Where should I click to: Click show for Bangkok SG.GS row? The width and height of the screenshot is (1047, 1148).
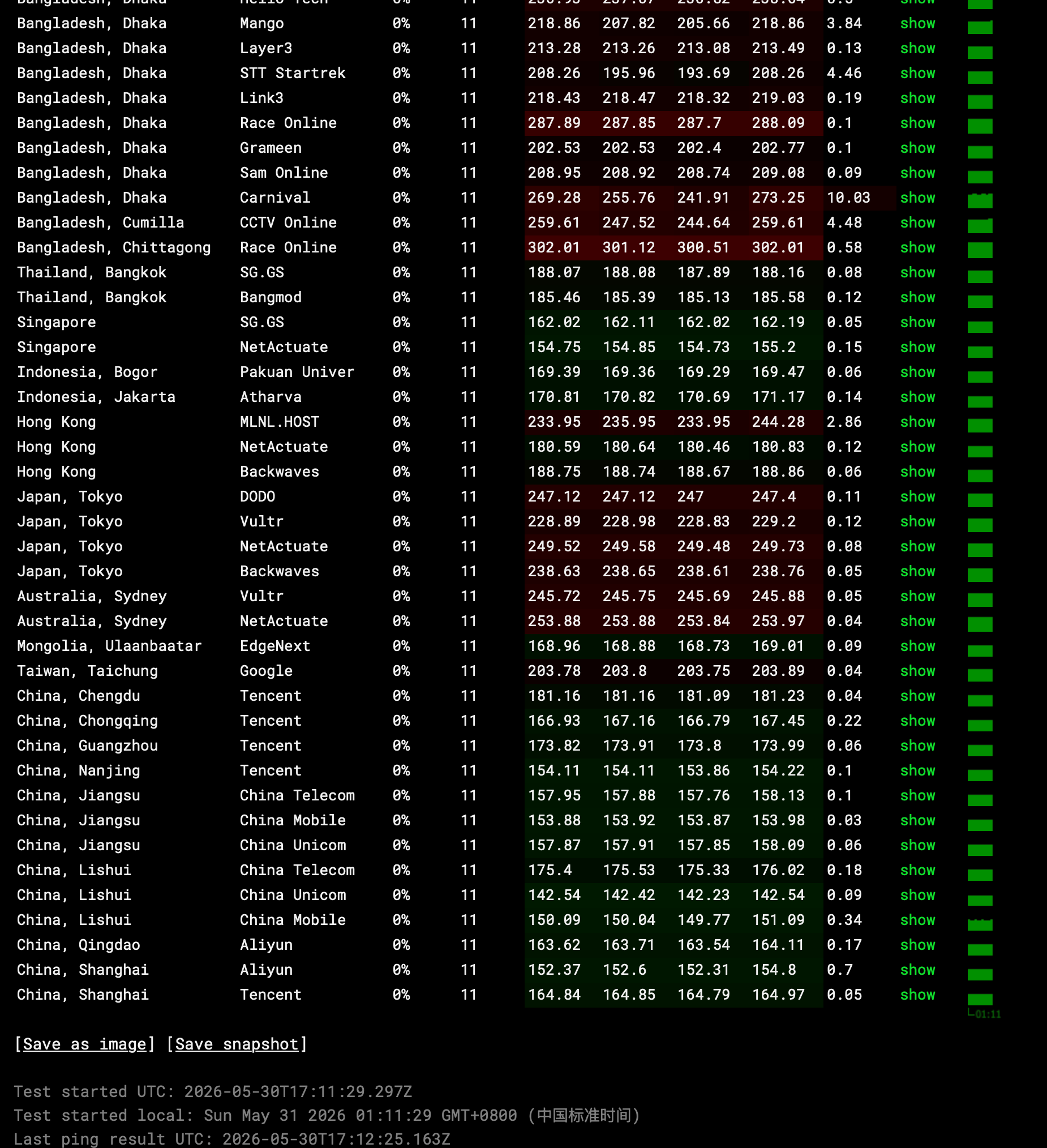click(x=917, y=273)
